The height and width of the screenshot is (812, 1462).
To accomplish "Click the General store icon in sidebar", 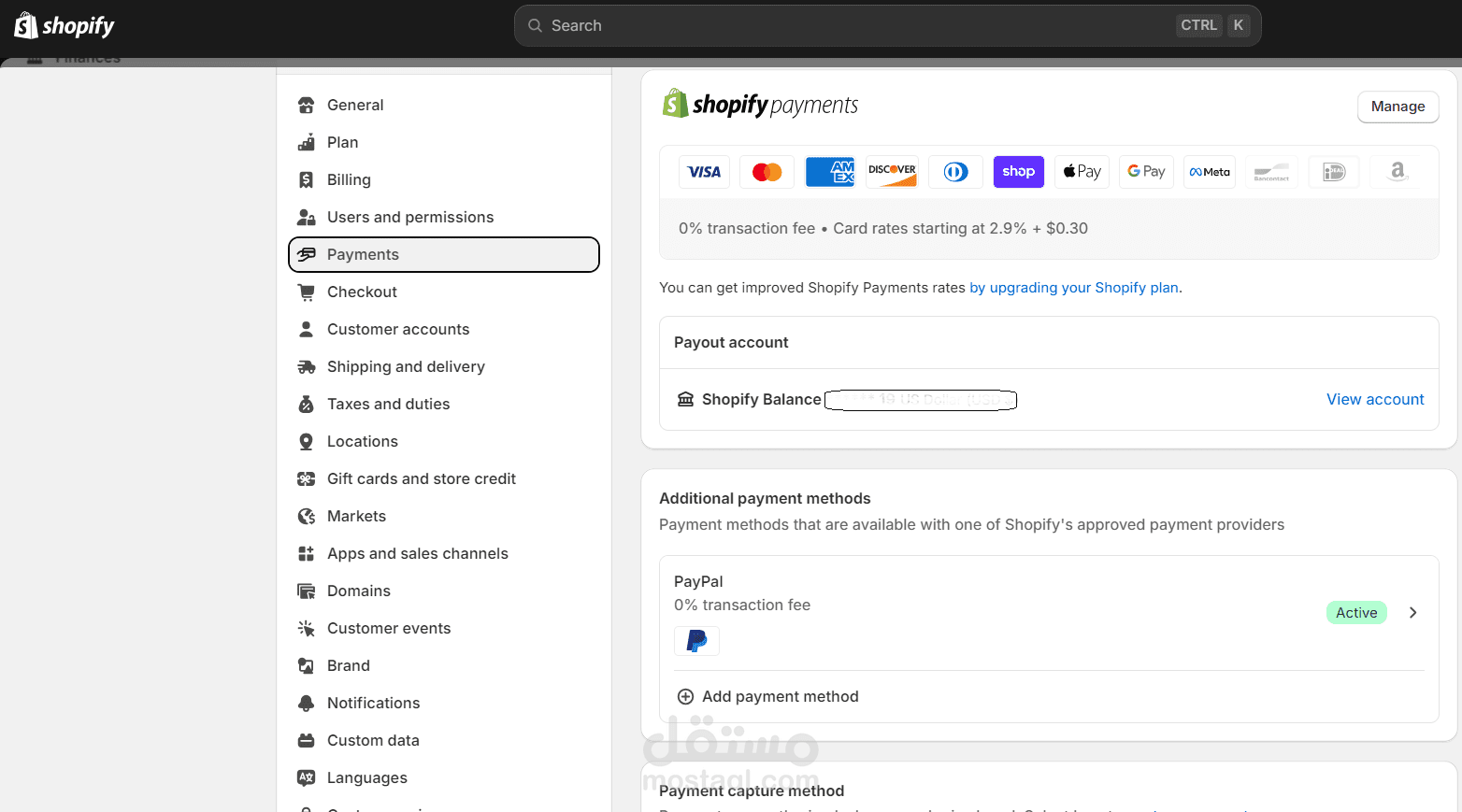I will [x=306, y=105].
